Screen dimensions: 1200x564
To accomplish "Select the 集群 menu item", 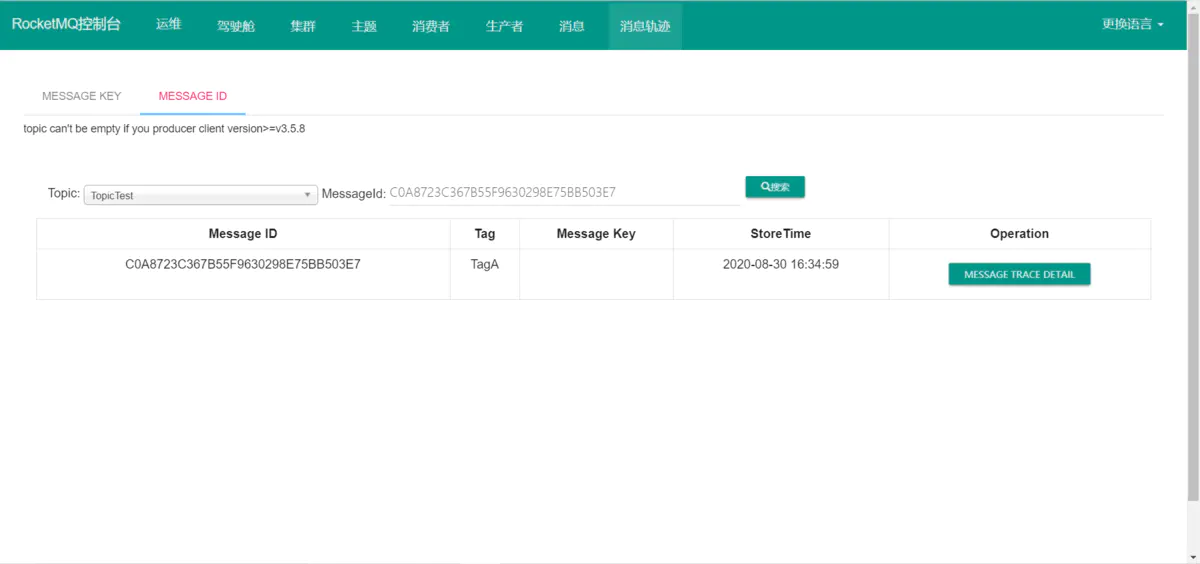I will [x=303, y=25].
